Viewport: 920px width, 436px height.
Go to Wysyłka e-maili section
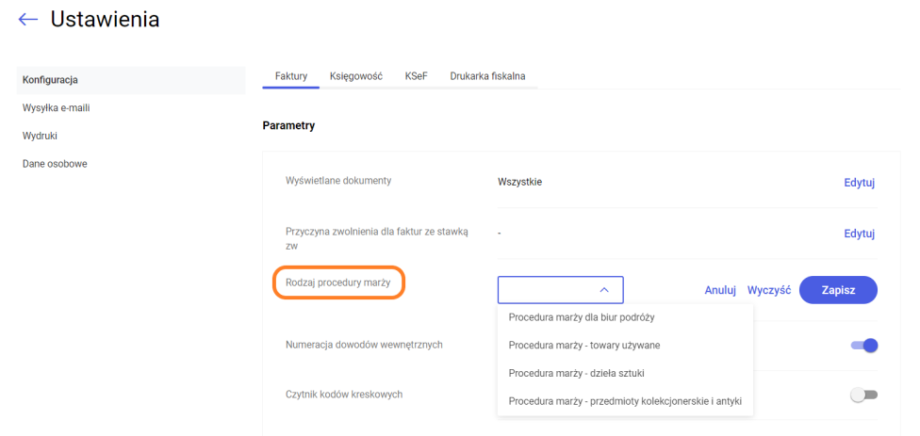coord(63,107)
